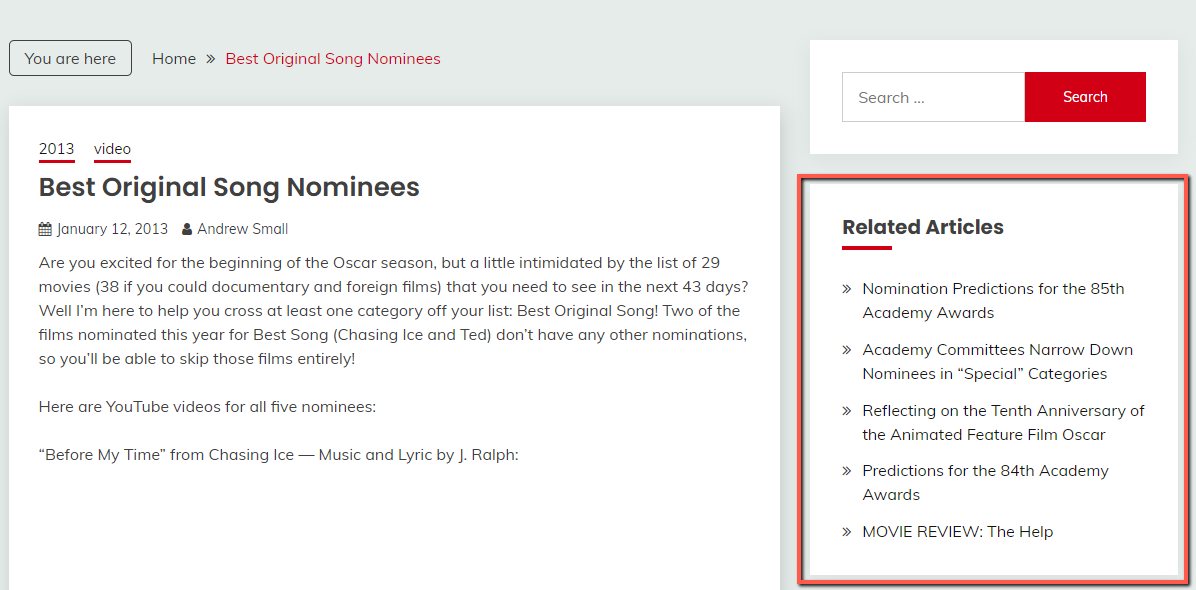Image resolution: width=1196 pixels, height=590 pixels.
Task: Open the Home breadcrumb link
Action: click(x=174, y=59)
